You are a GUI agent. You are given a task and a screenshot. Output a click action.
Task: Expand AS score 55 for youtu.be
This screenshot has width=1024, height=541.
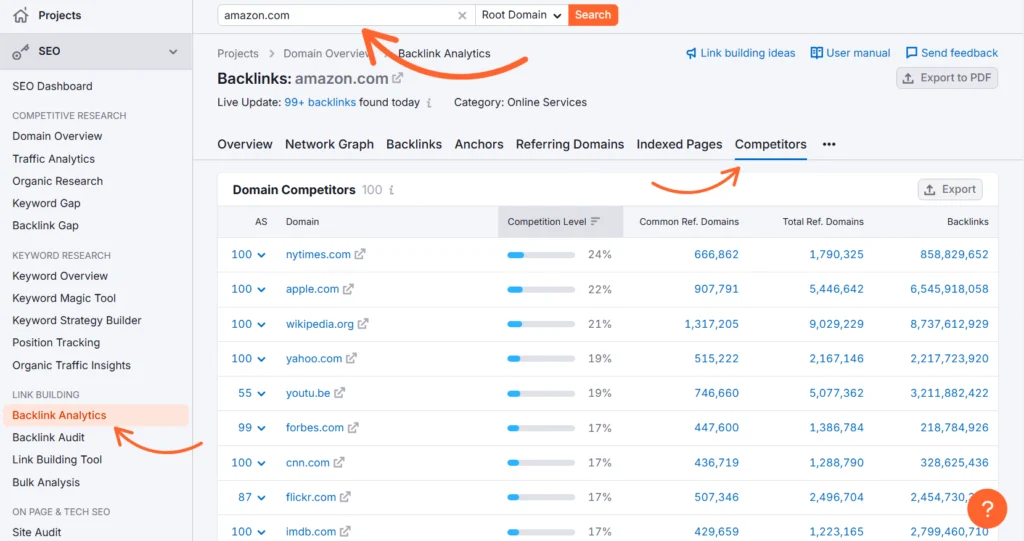coord(251,393)
